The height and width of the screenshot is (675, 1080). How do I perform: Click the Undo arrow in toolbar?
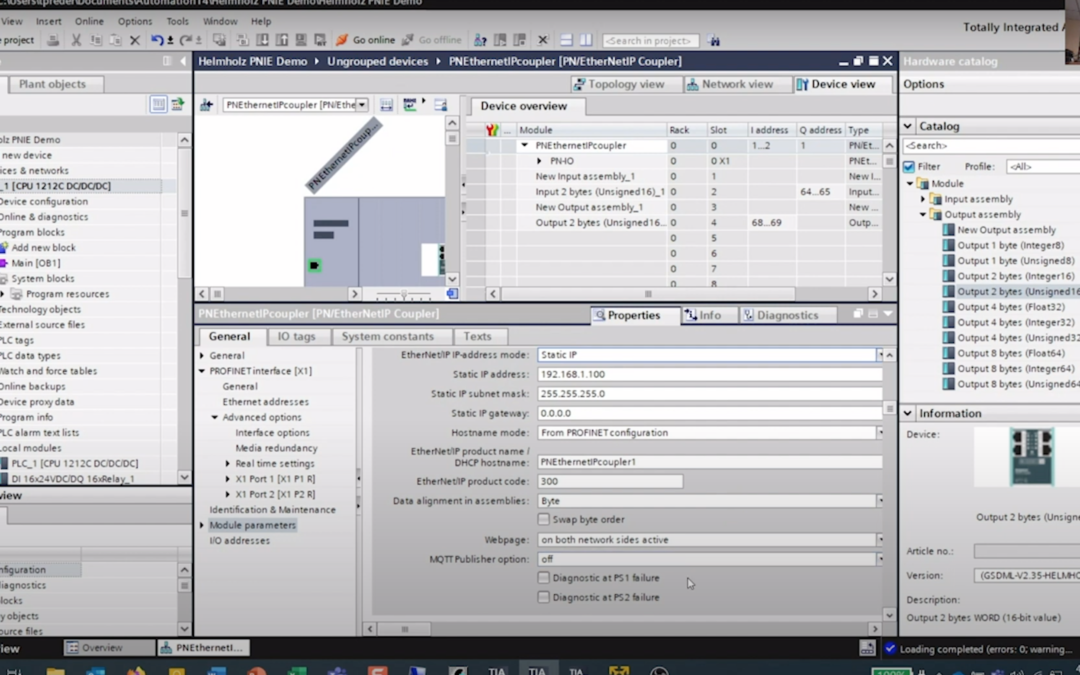pos(157,40)
